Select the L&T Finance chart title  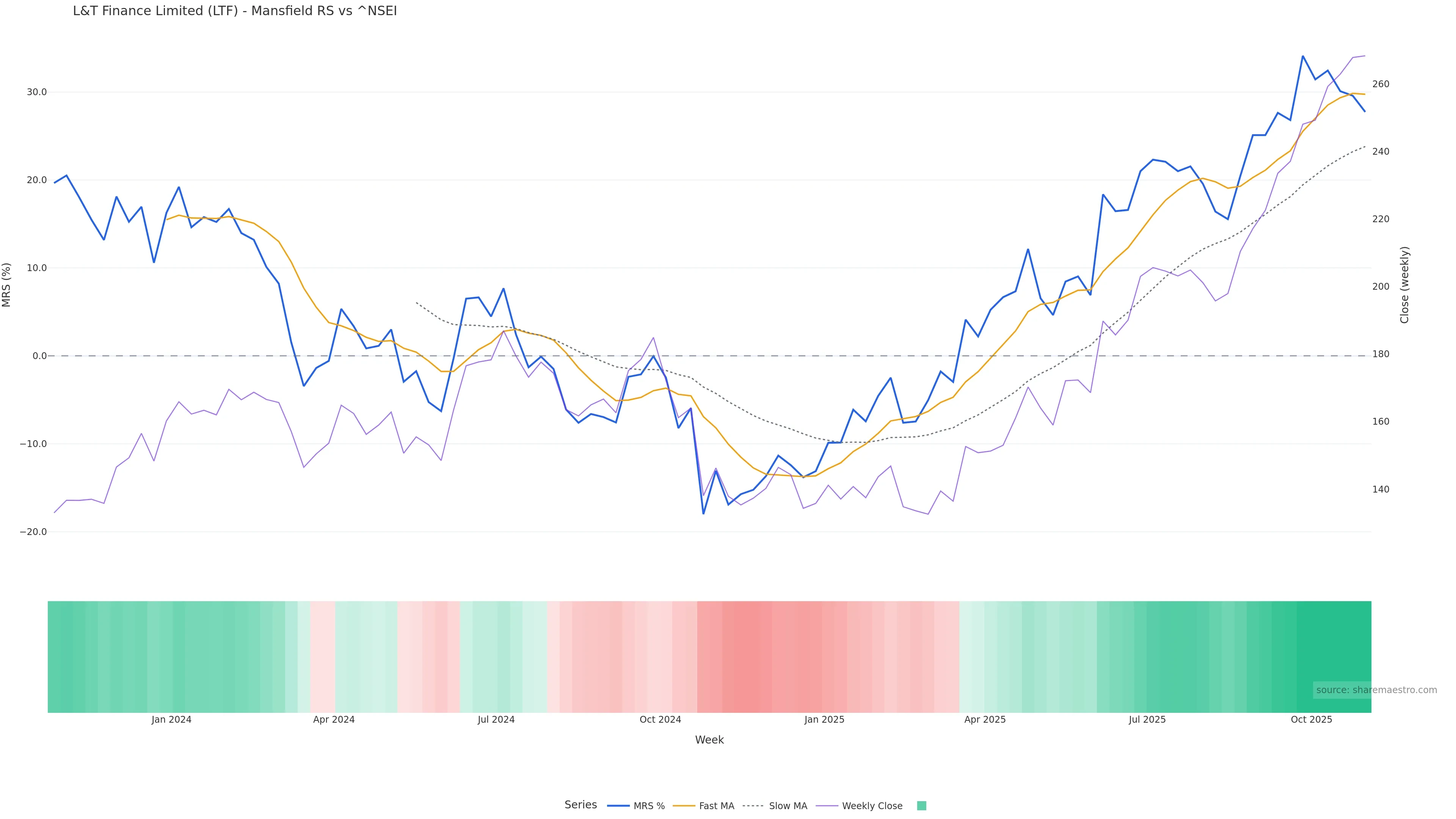pos(235,11)
